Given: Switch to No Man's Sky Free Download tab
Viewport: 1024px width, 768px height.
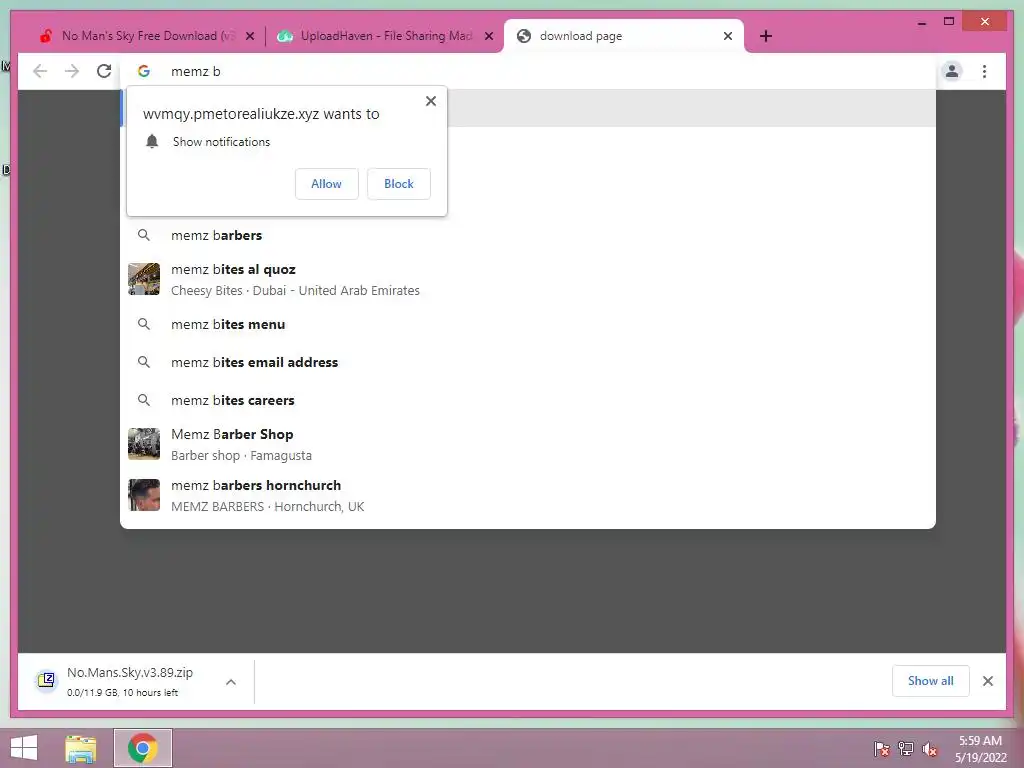Looking at the screenshot, I should pos(146,36).
